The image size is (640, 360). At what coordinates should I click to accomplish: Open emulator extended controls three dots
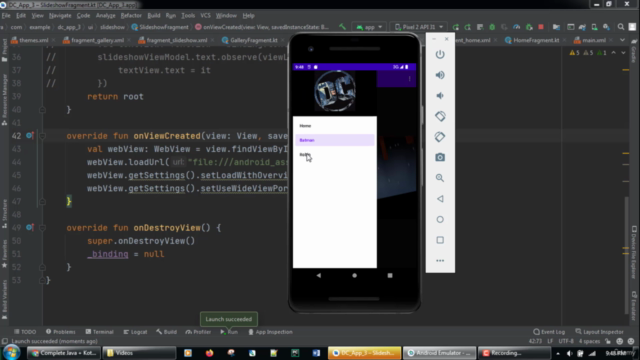tap(440, 260)
